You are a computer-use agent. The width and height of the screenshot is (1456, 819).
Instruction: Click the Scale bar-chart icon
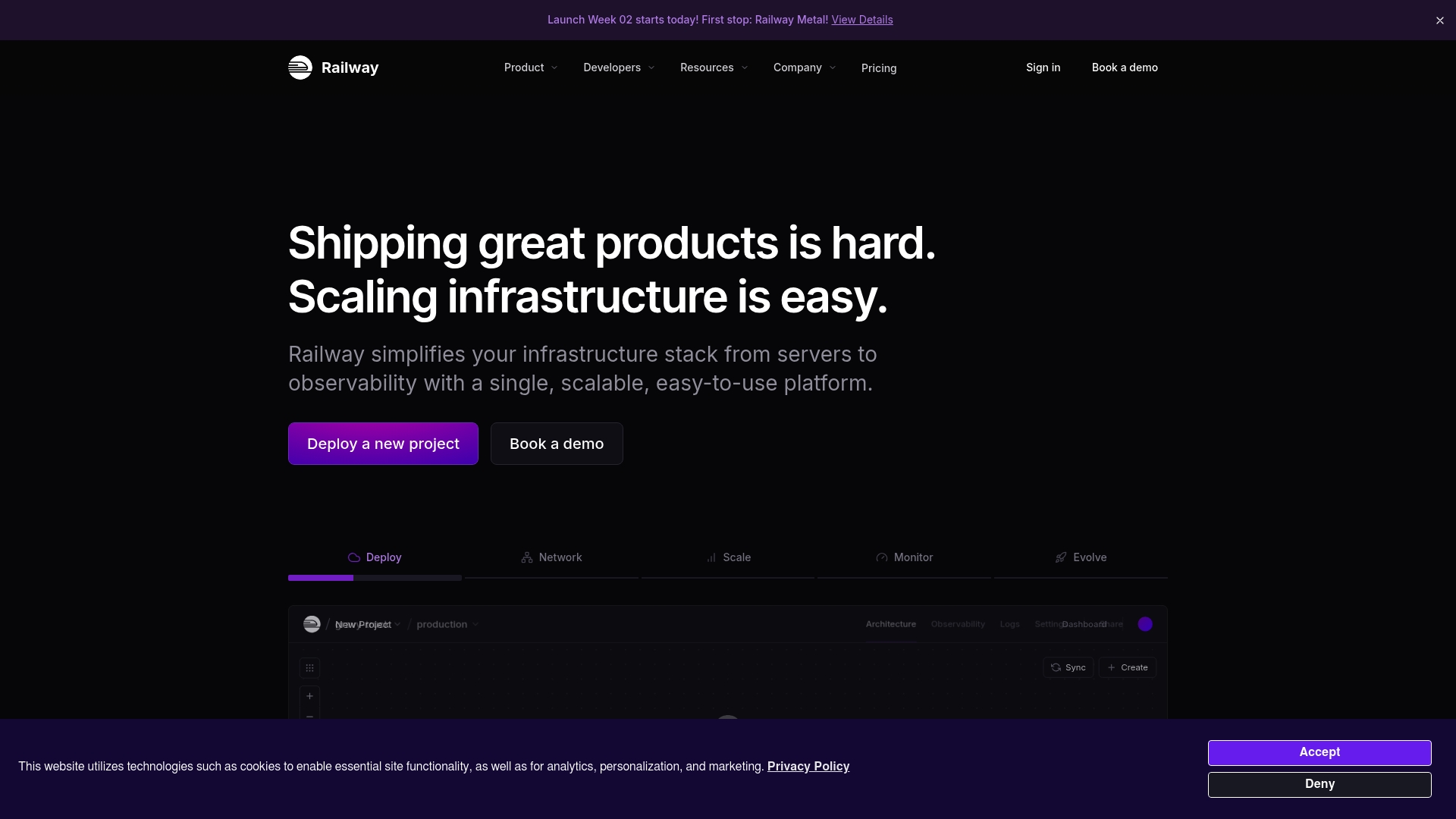(711, 557)
